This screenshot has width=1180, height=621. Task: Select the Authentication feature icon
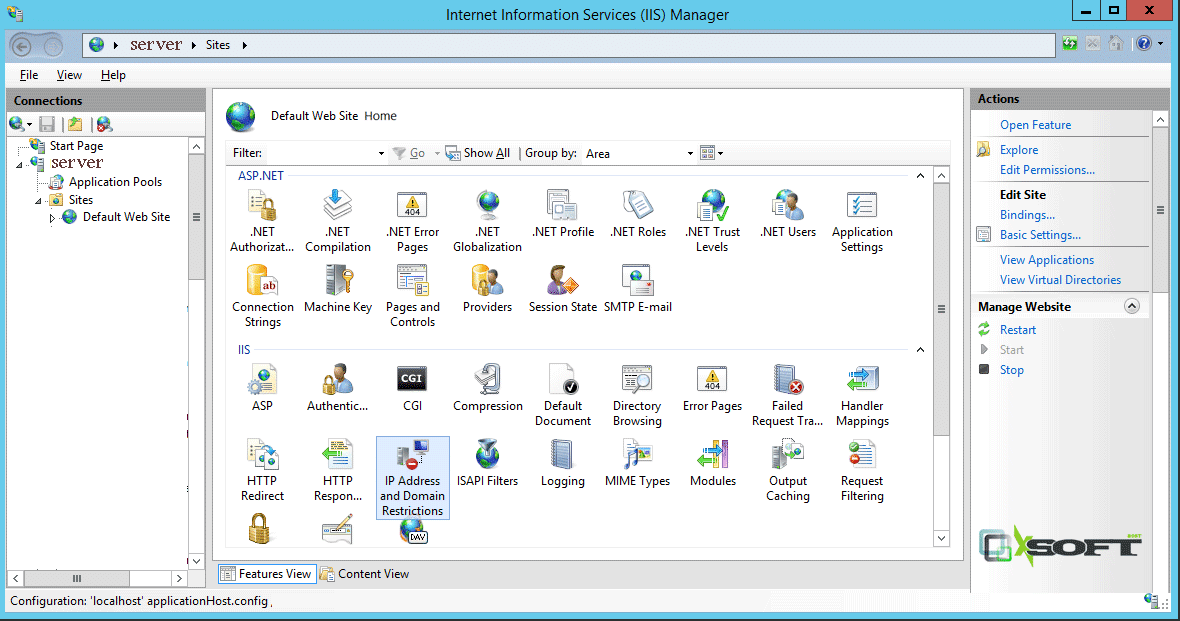pos(338,388)
